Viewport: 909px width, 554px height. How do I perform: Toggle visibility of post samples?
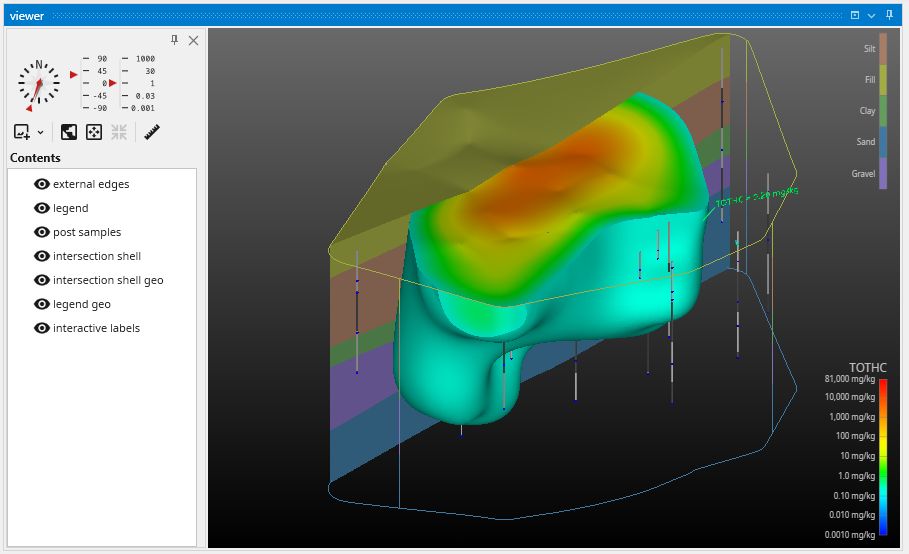pos(42,232)
